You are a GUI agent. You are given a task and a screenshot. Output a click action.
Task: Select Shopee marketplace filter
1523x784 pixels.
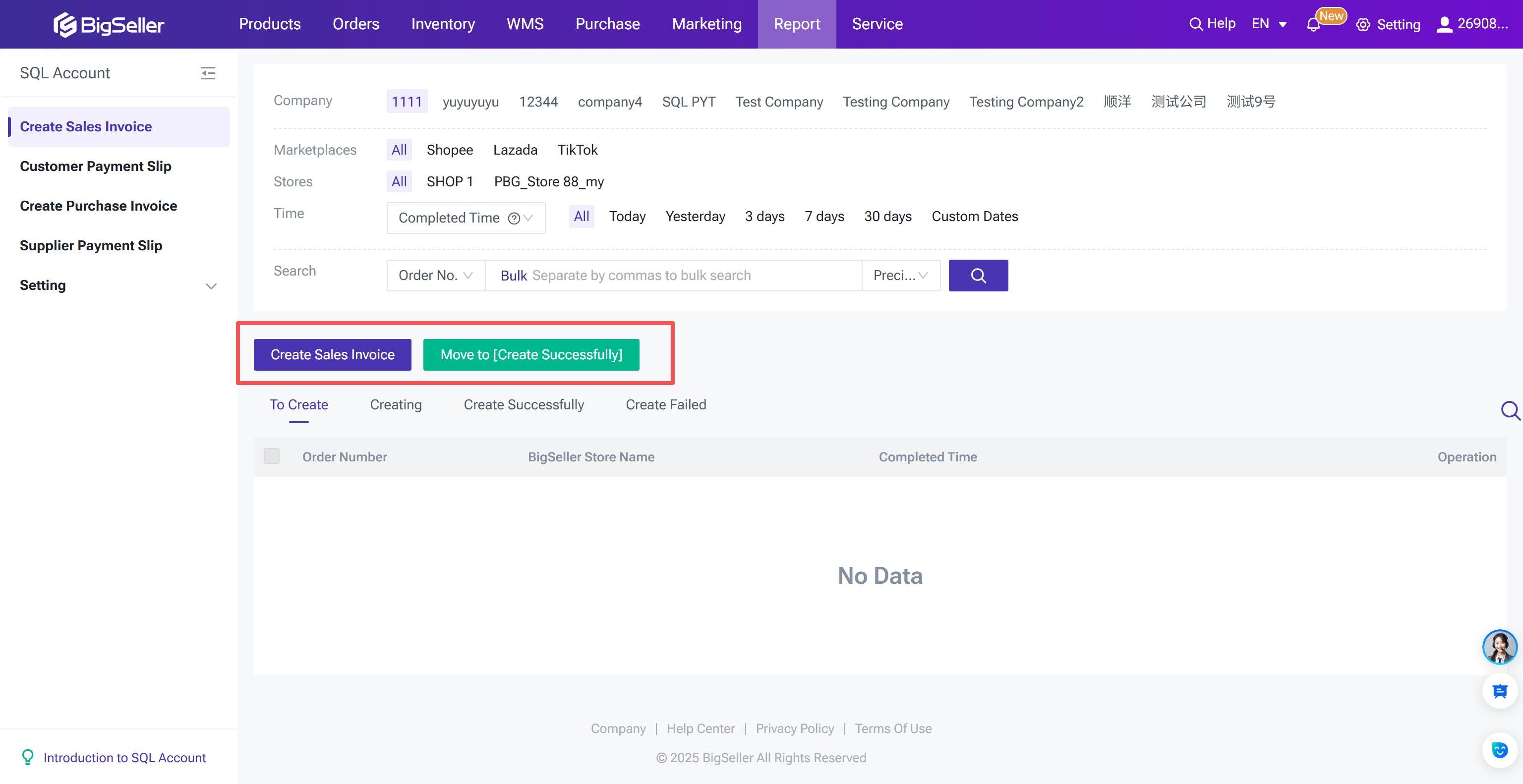pyautogui.click(x=449, y=150)
